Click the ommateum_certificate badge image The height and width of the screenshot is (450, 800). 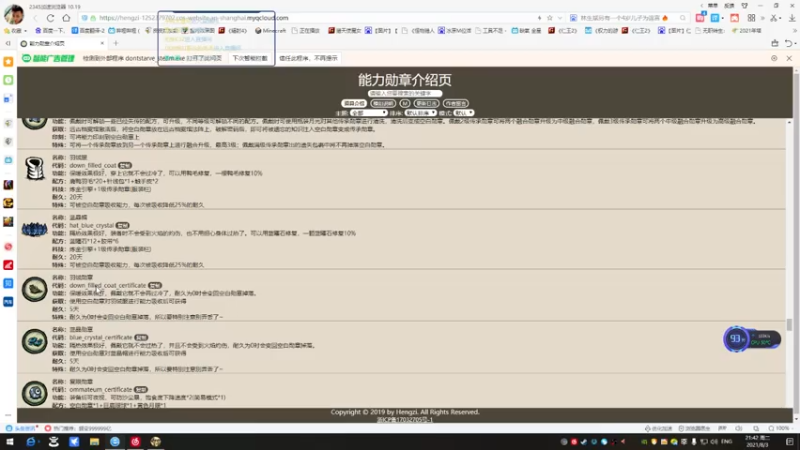tap(34, 393)
